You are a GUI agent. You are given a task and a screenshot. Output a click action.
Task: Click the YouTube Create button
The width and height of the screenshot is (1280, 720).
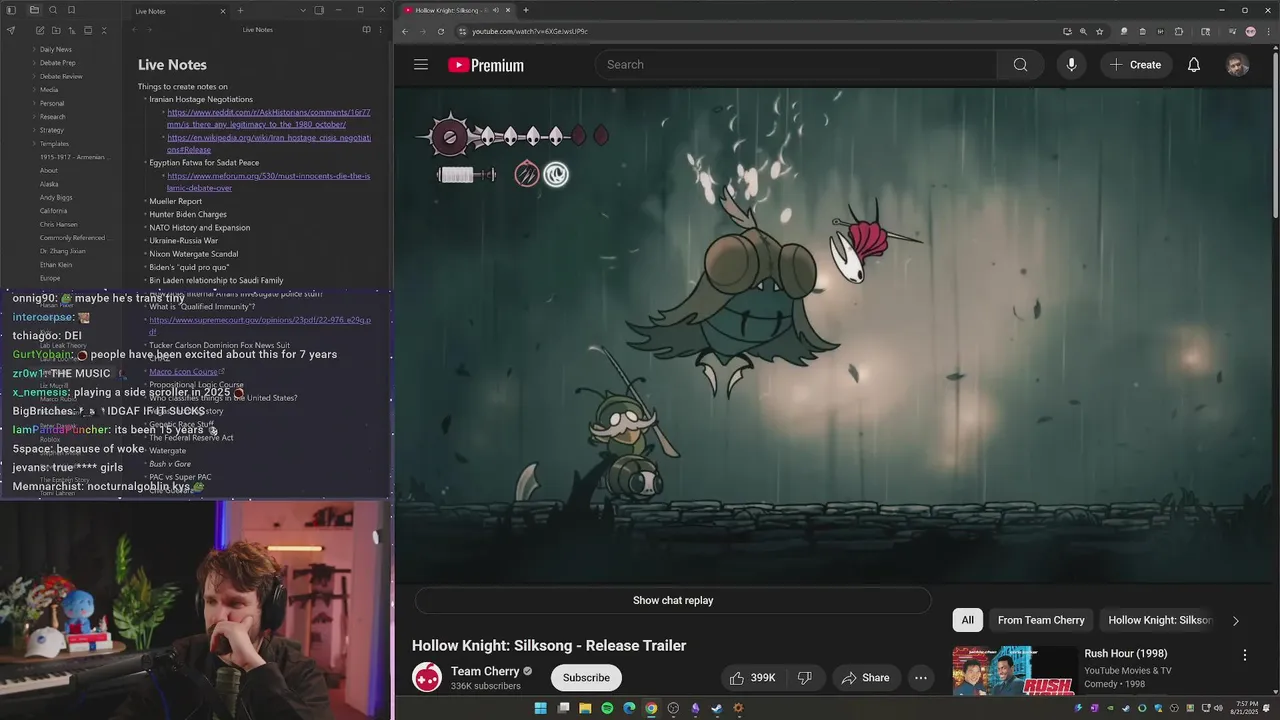(1137, 65)
